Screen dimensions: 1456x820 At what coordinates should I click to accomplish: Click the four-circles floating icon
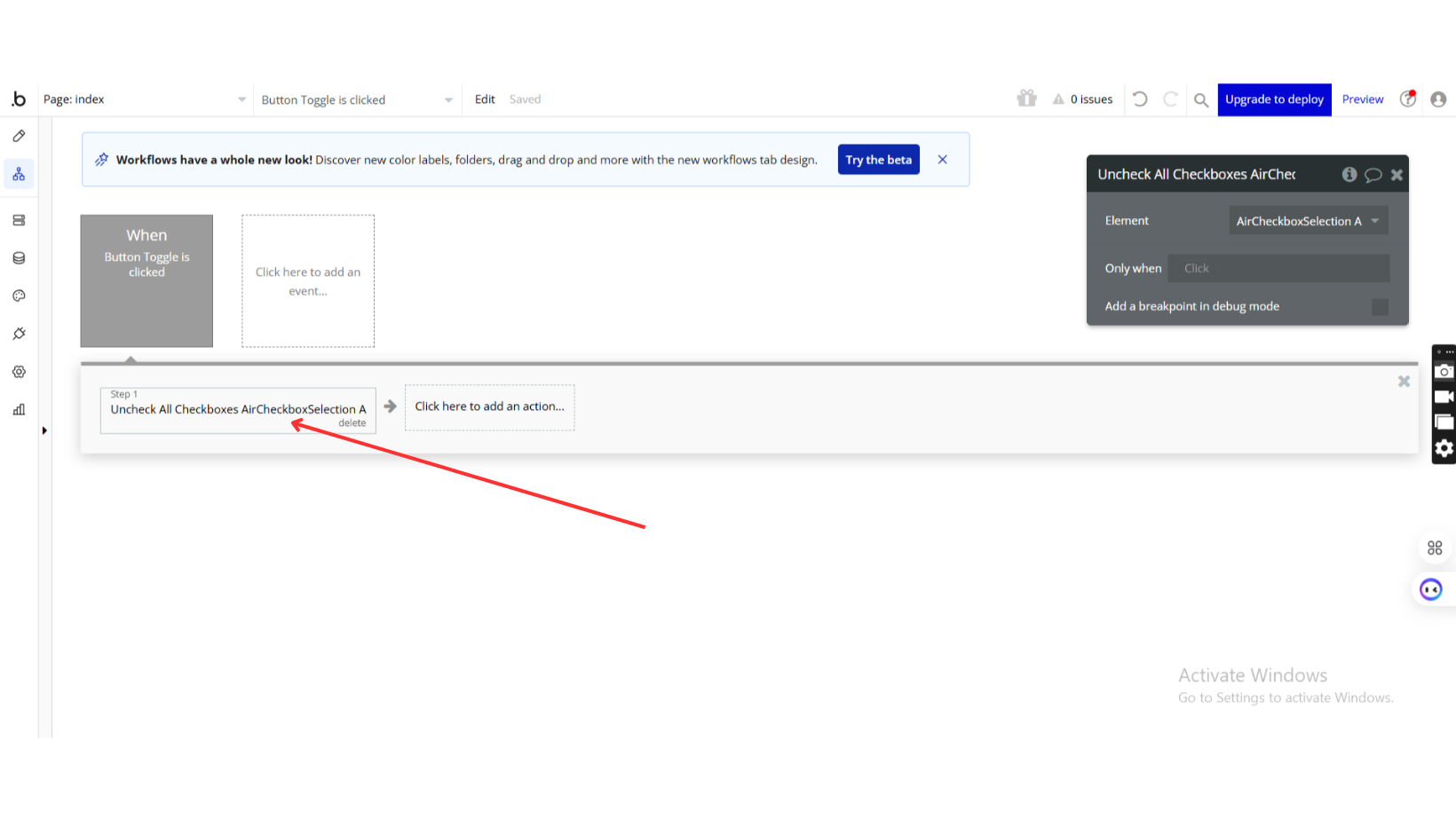(1435, 548)
